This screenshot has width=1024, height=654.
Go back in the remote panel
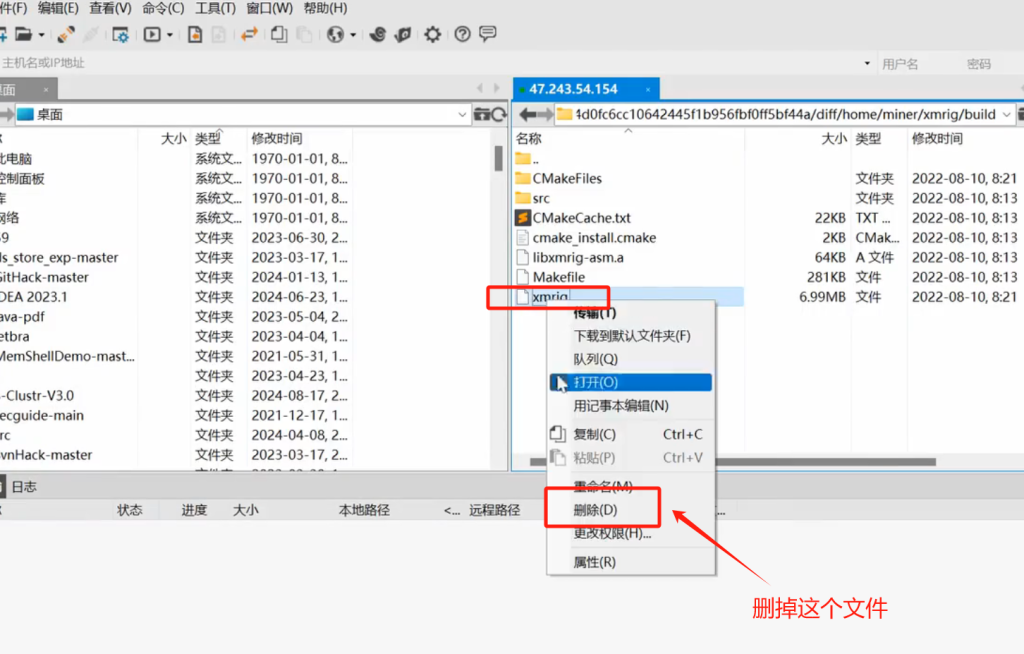pyautogui.click(x=528, y=115)
